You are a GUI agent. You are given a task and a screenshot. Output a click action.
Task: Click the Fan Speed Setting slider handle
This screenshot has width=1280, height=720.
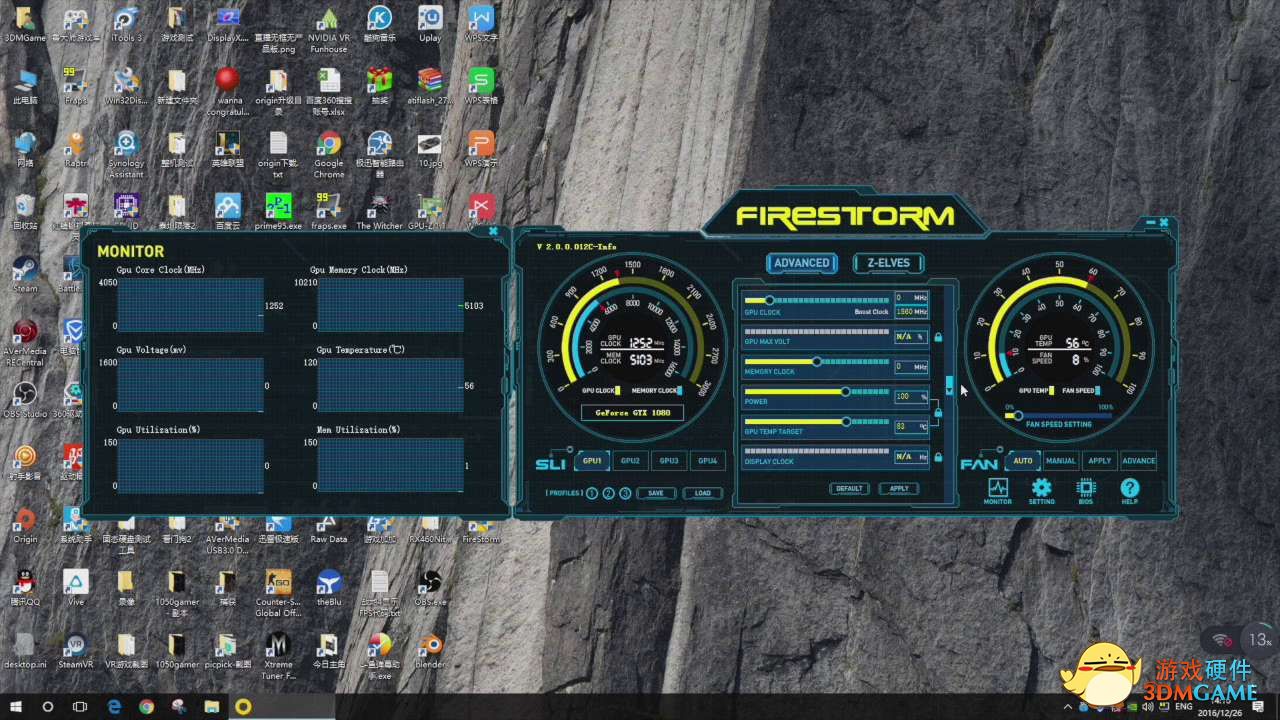coord(1018,415)
